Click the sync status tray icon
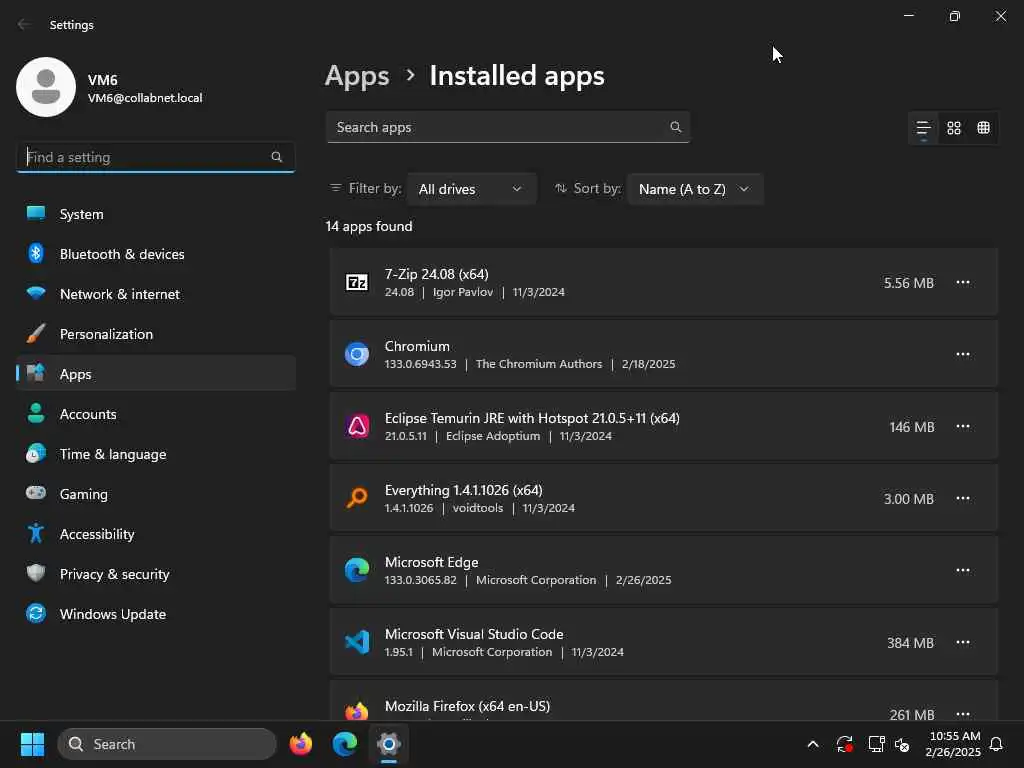This screenshot has height=768, width=1024. 844,744
